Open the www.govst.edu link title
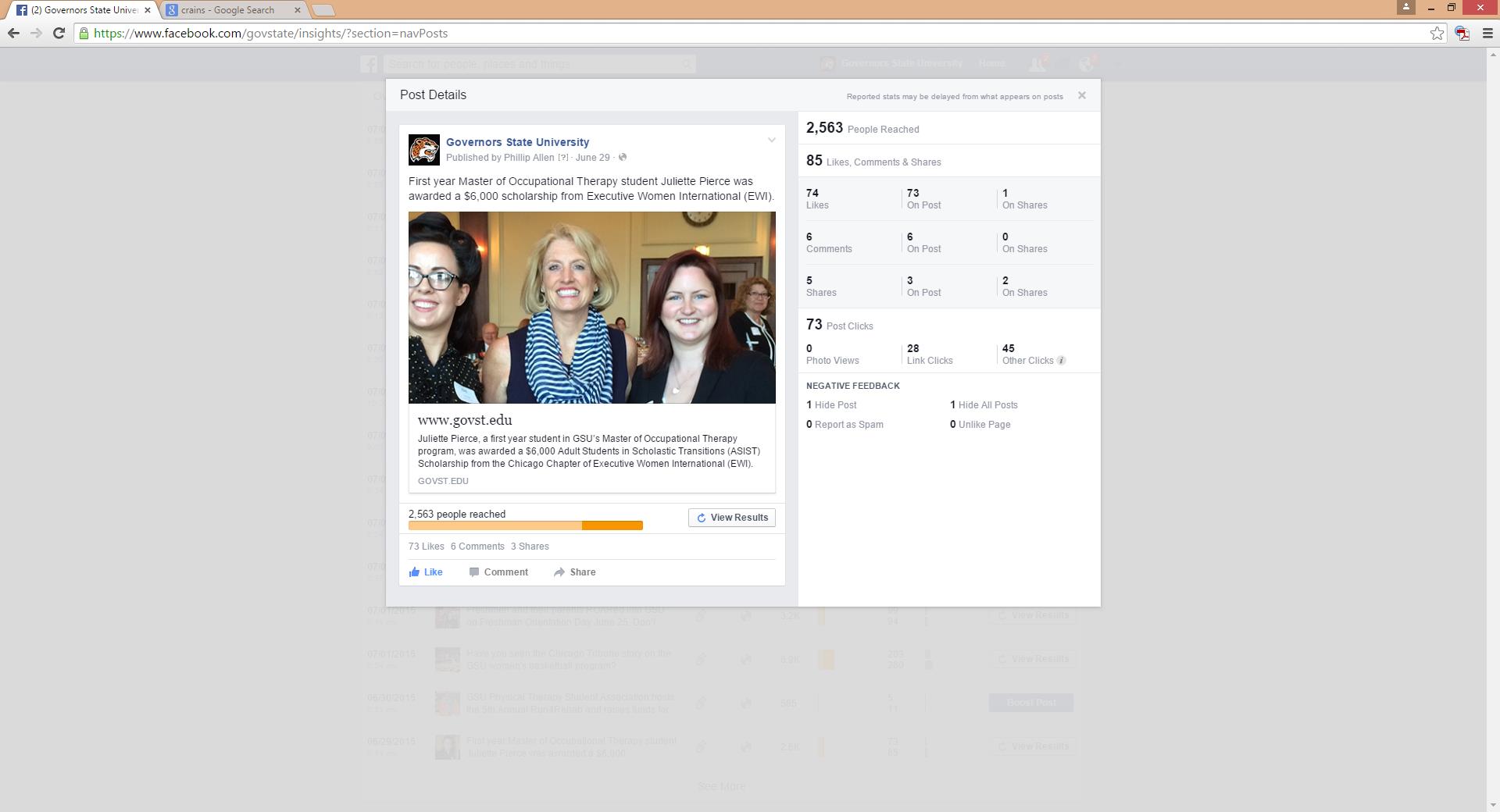Image resolution: width=1500 pixels, height=812 pixels. [x=465, y=420]
